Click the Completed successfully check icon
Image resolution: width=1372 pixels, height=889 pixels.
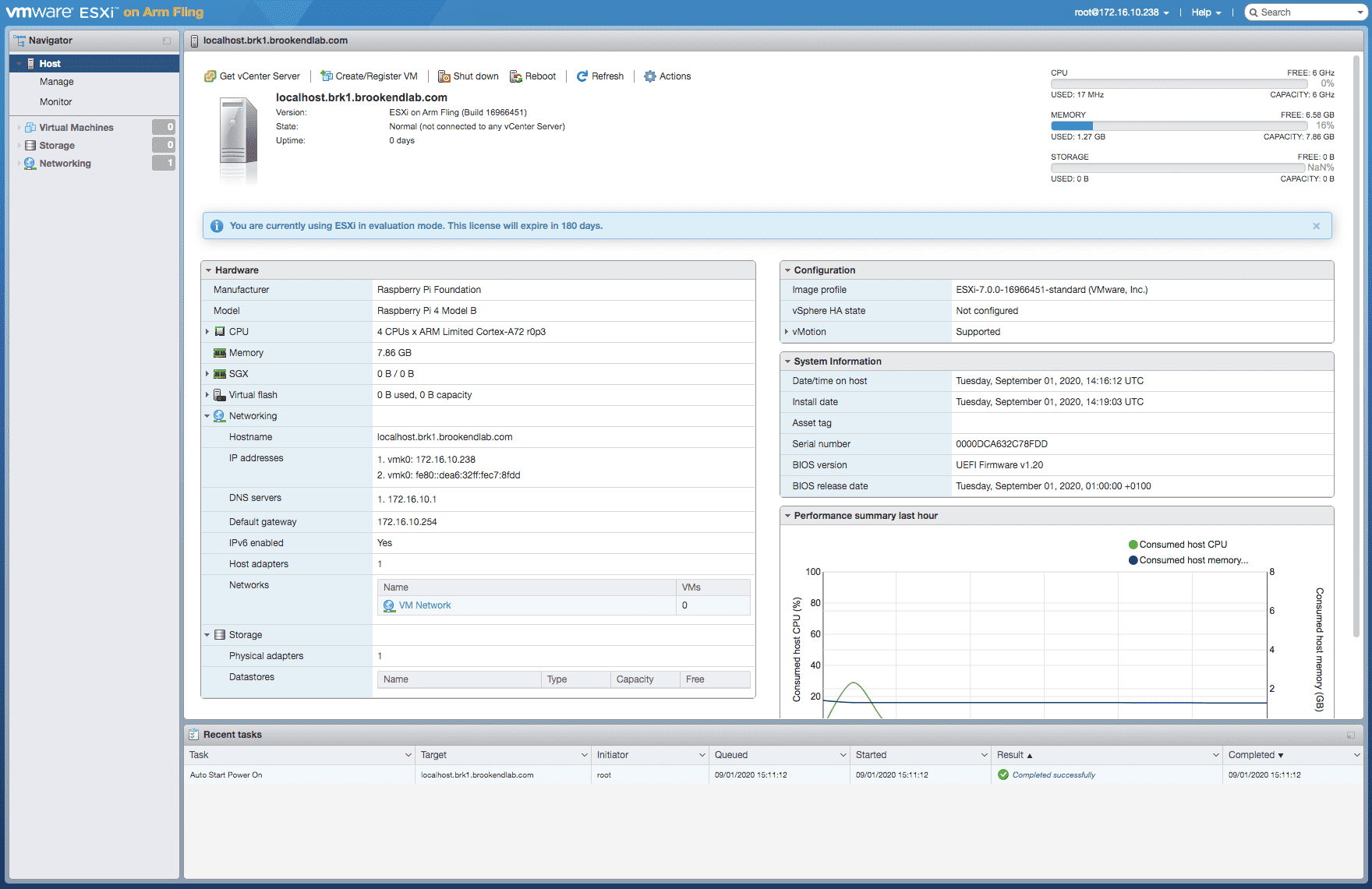tap(1003, 774)
